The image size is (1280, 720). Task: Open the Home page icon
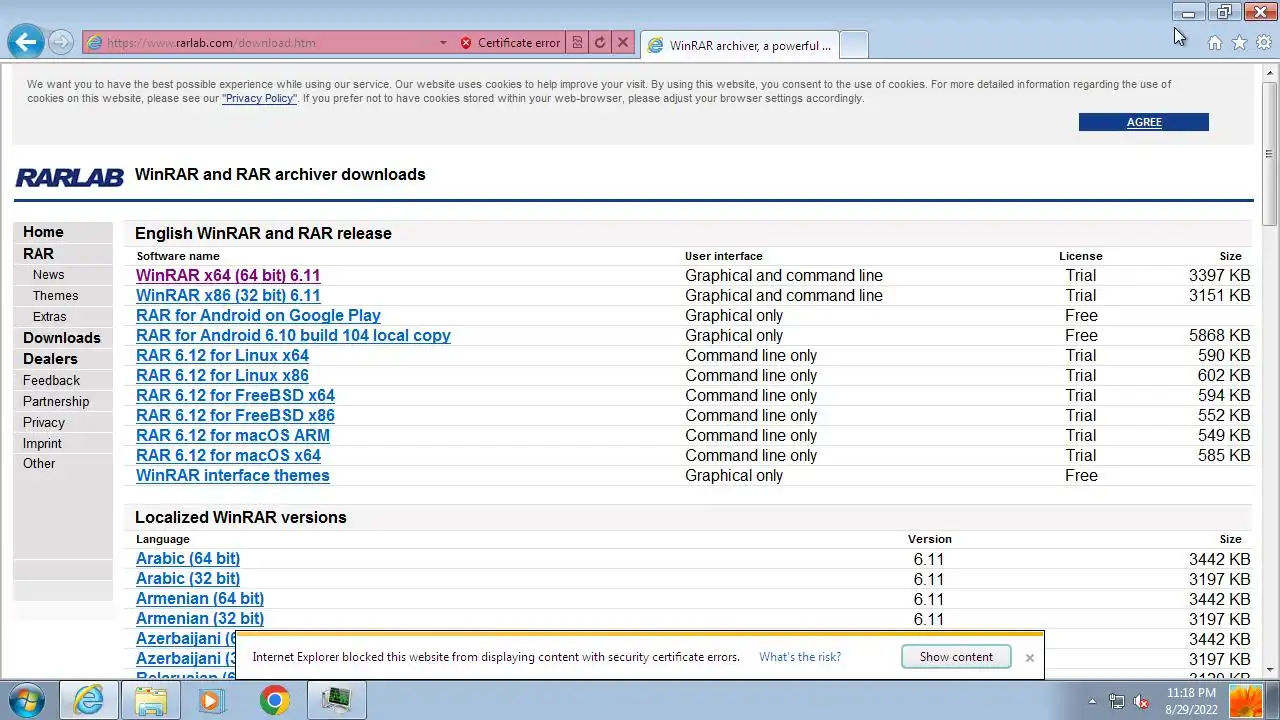tap(1214, 43)
